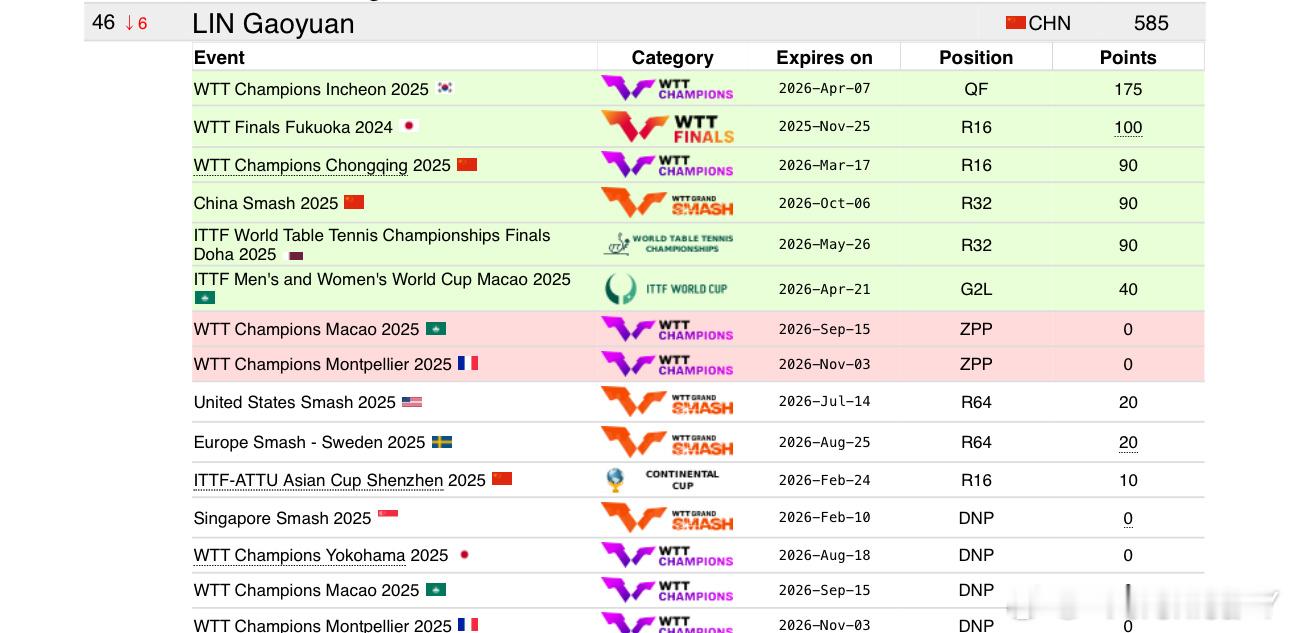Open the WTT Champions Chongqing link
This screenshot has height=633, width=1290.
[301, 165]
